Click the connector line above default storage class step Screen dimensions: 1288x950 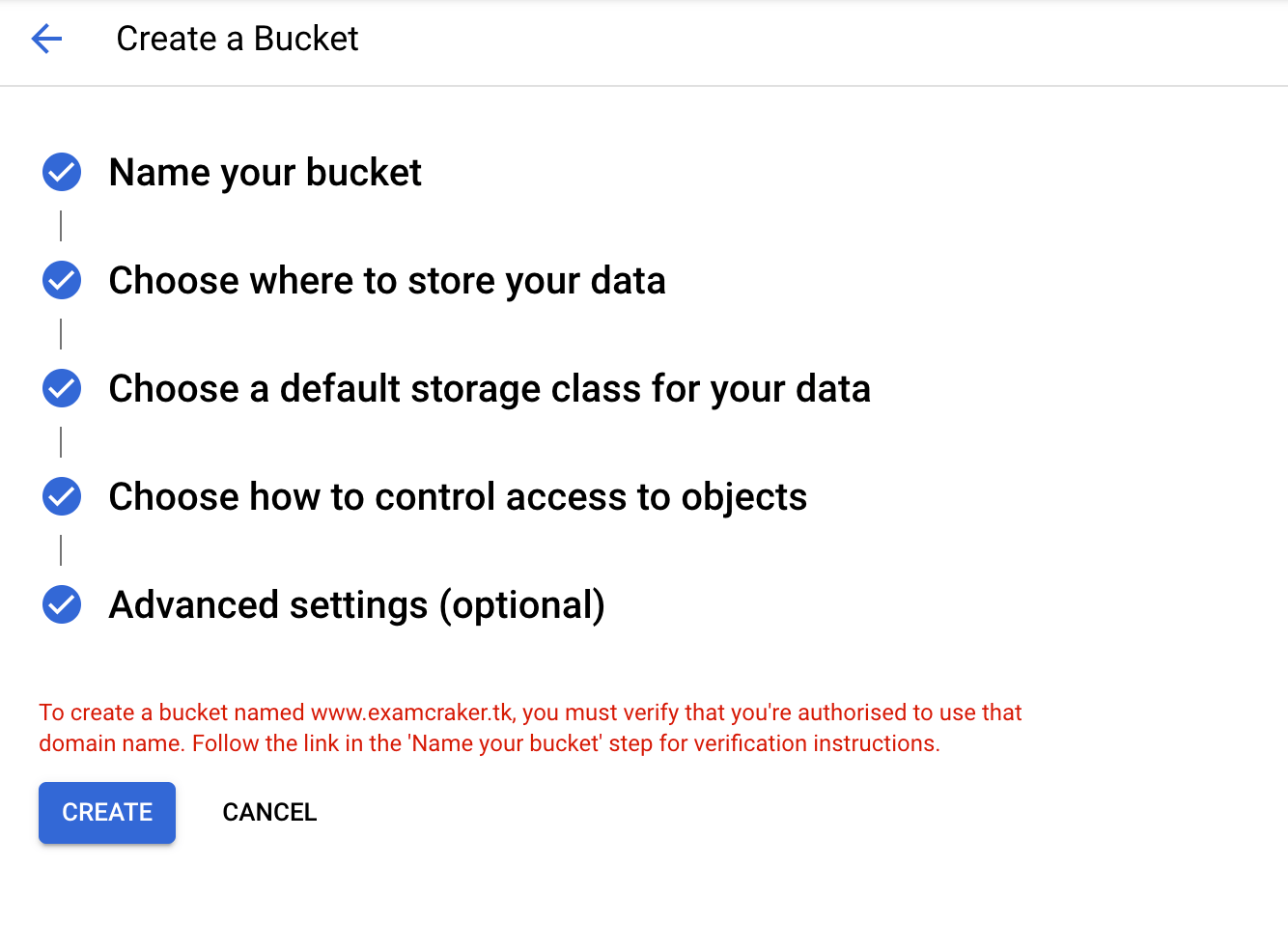[x=61, y=334]
